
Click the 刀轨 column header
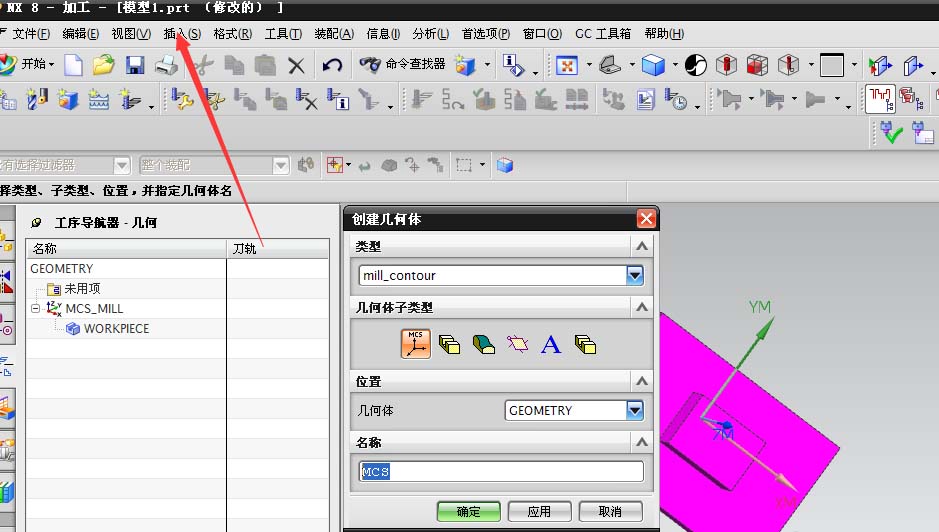tap(278, 249)
